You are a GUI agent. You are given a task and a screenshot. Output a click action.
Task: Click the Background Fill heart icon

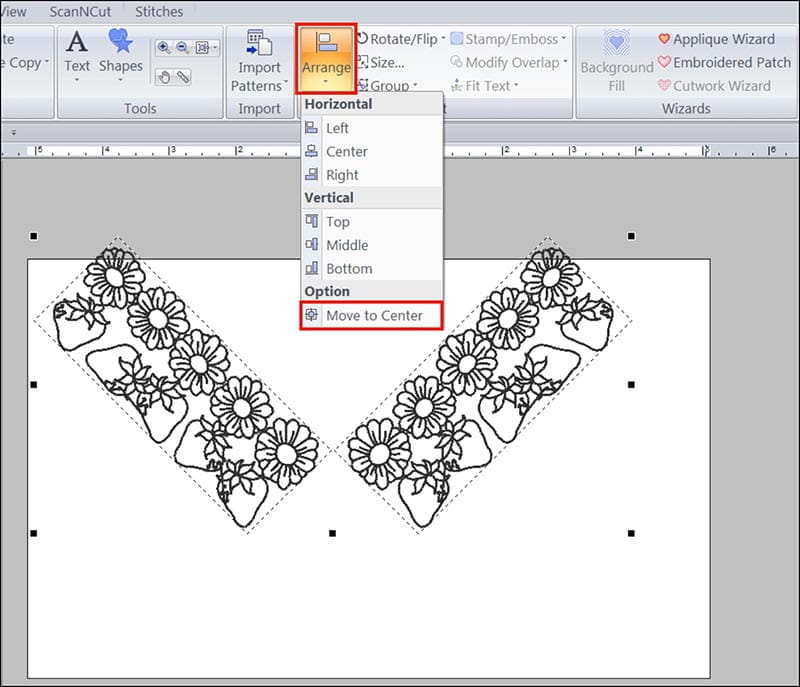point(616,43)
